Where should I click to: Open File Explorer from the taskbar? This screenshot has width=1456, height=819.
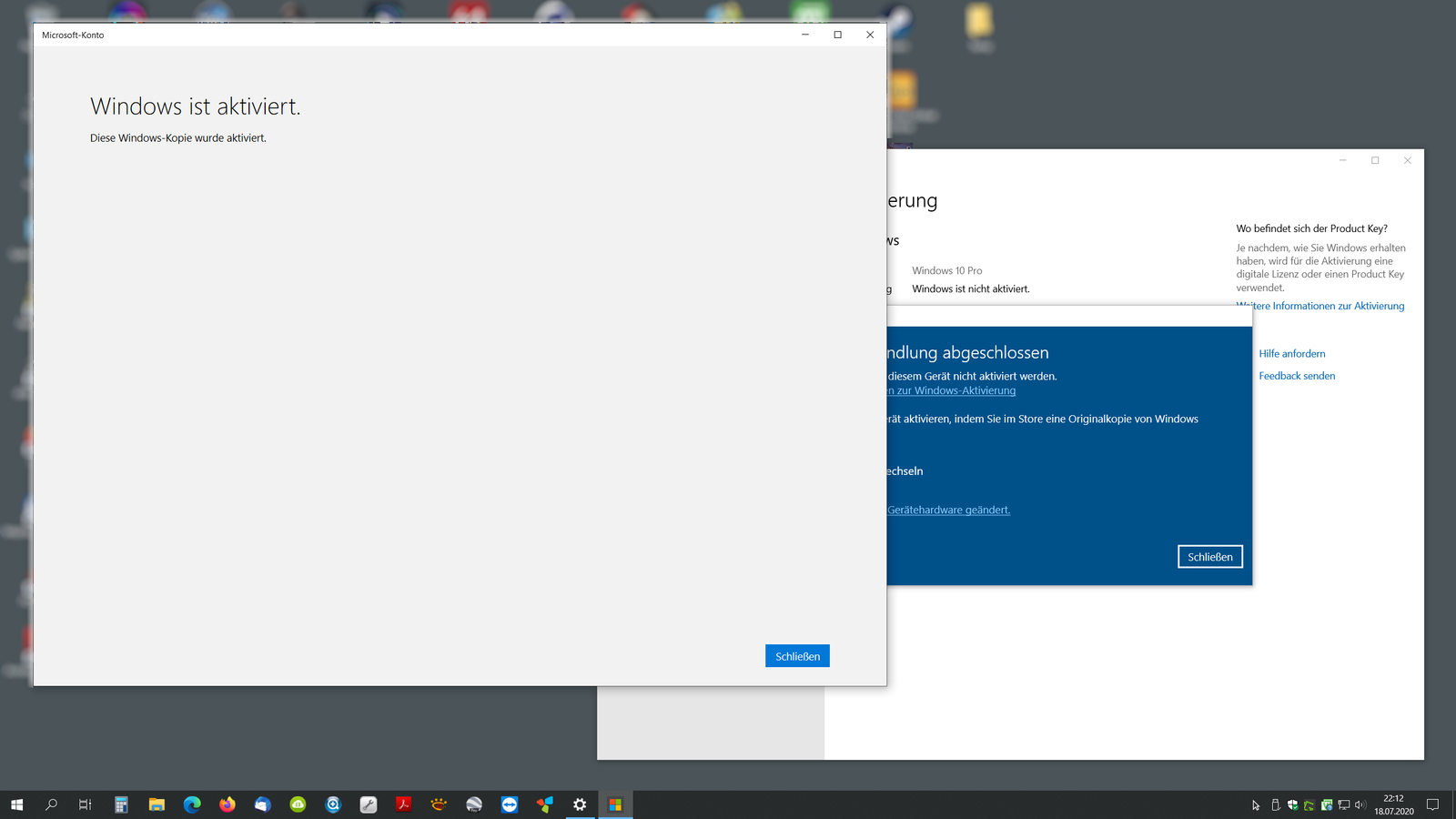157,804
